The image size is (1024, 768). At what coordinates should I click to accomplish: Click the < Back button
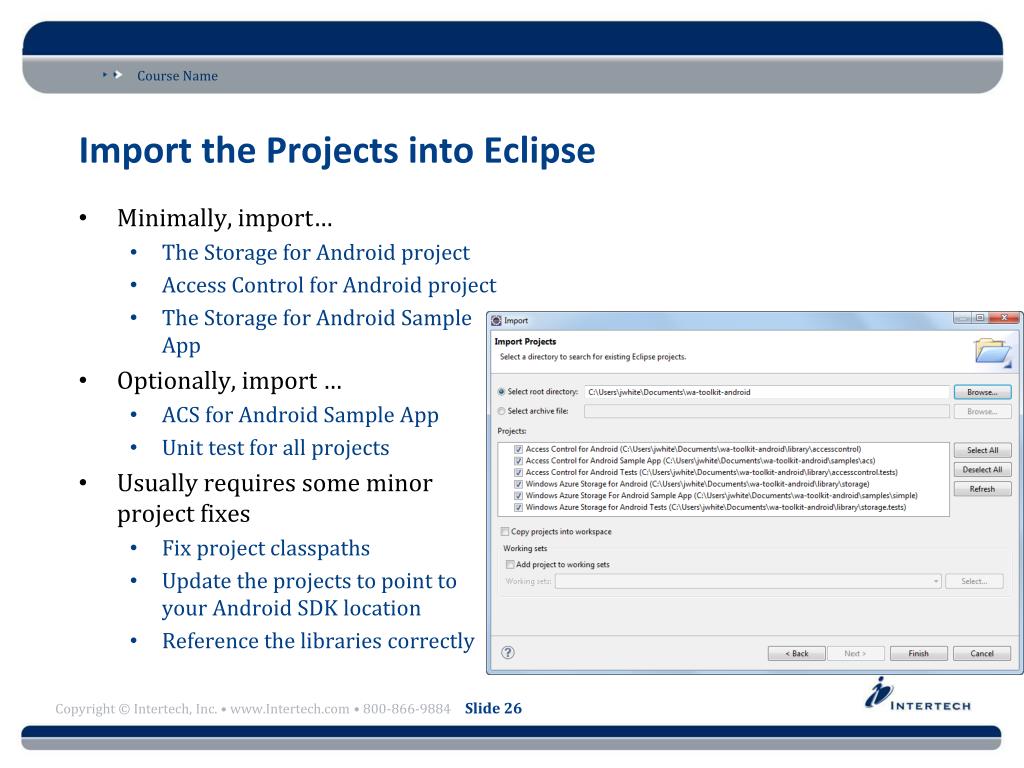[797, 653]
